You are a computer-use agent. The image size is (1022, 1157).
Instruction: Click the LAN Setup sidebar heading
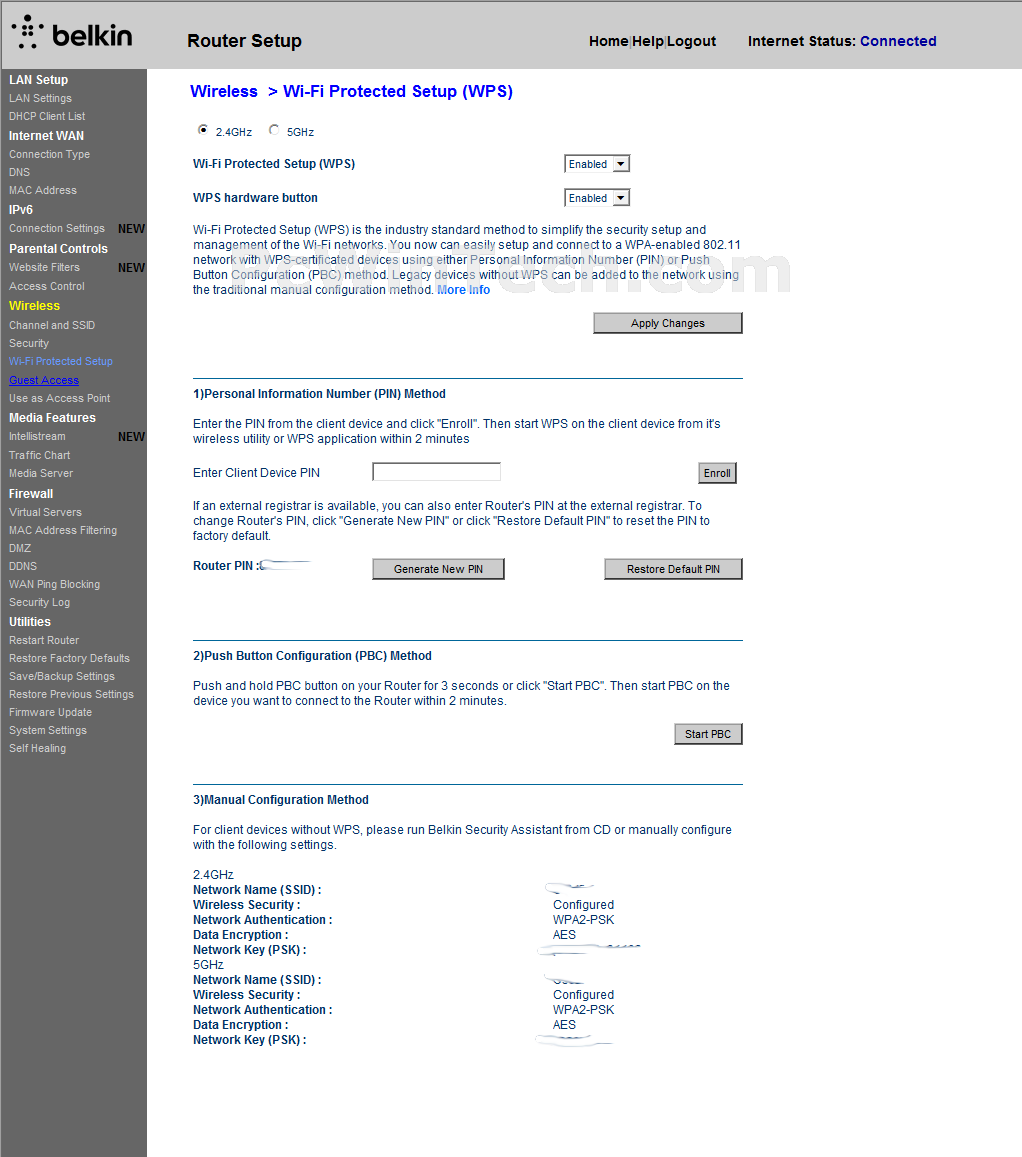click(38, 80)
